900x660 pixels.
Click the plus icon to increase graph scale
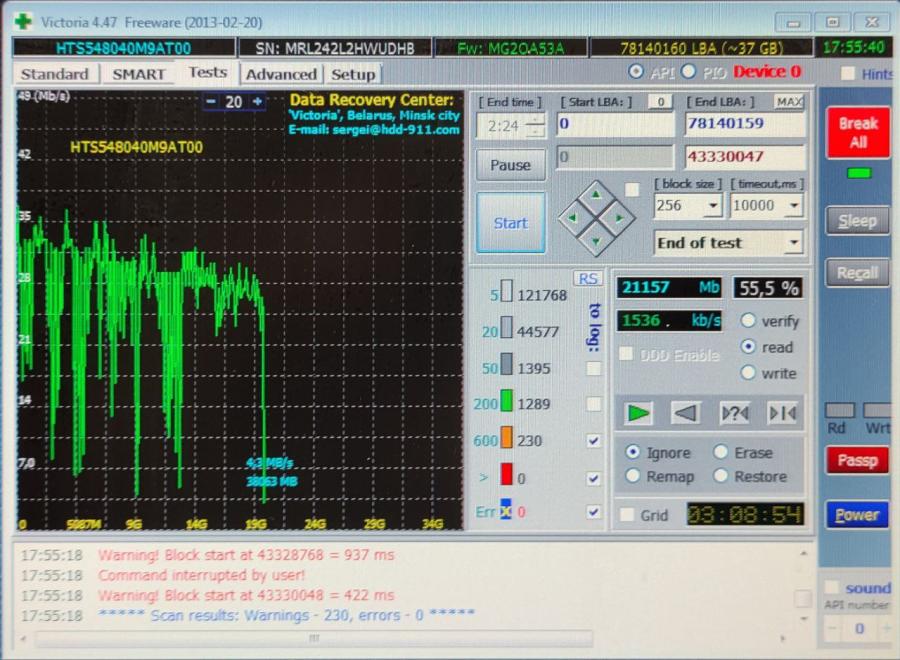click(257, 102)
